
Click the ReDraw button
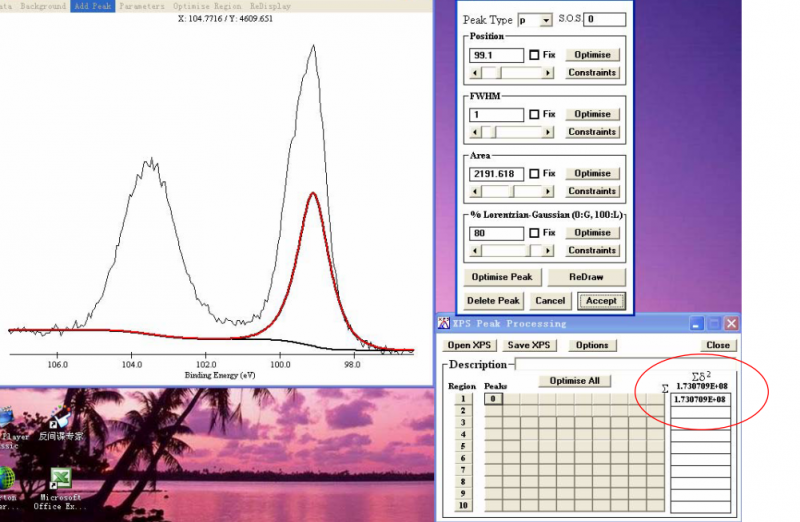tap(586, 277)
